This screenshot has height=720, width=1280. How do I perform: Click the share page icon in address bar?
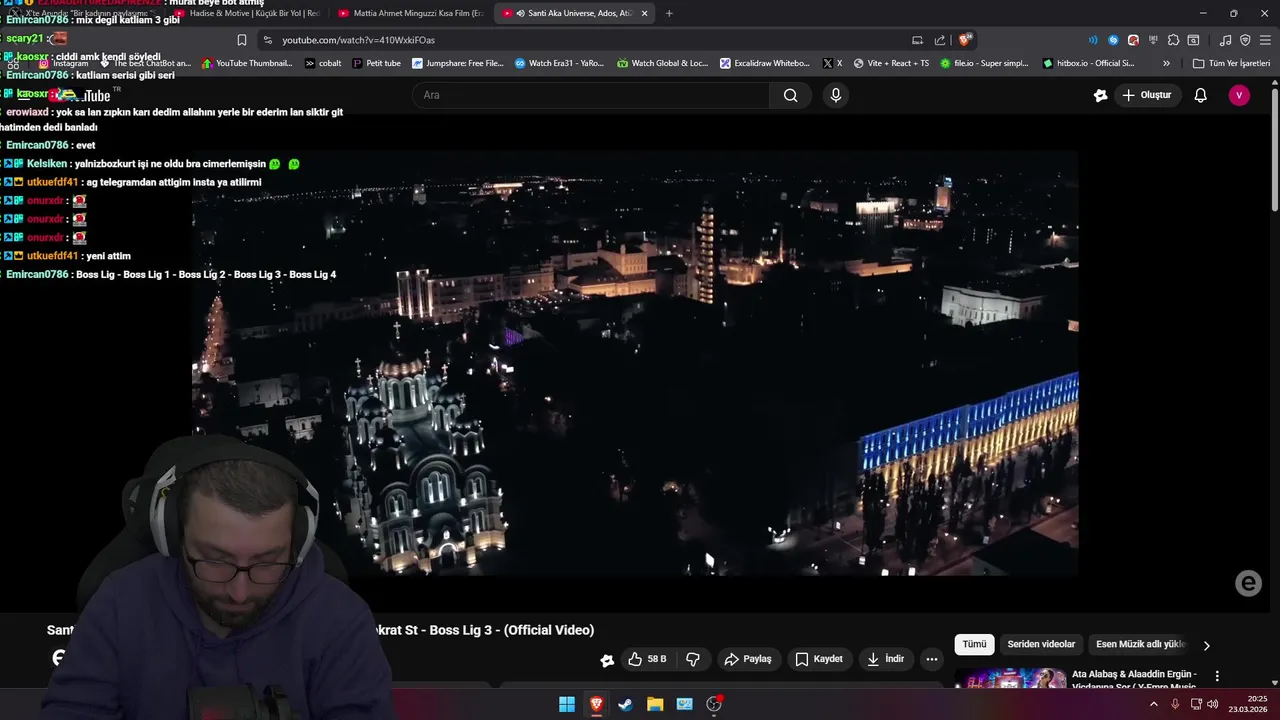coord(940,40)
